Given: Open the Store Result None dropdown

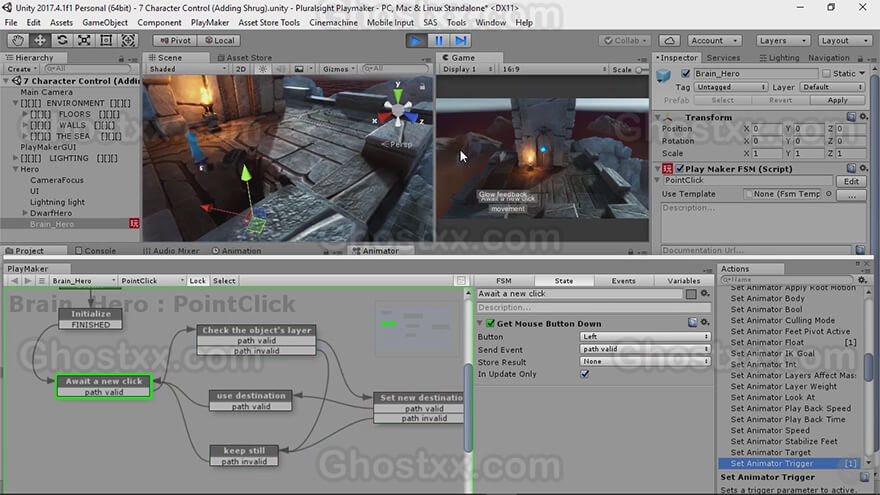Looking at the screenshot, I should coord(645,361).
